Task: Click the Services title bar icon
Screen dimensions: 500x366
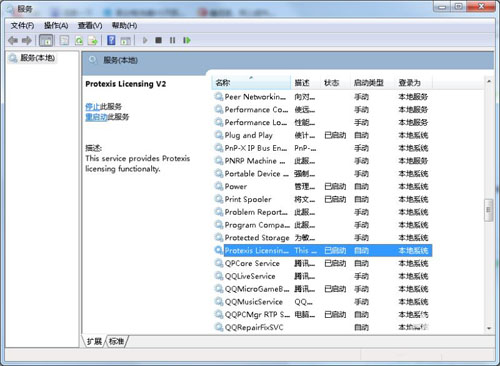Action: 10,9
